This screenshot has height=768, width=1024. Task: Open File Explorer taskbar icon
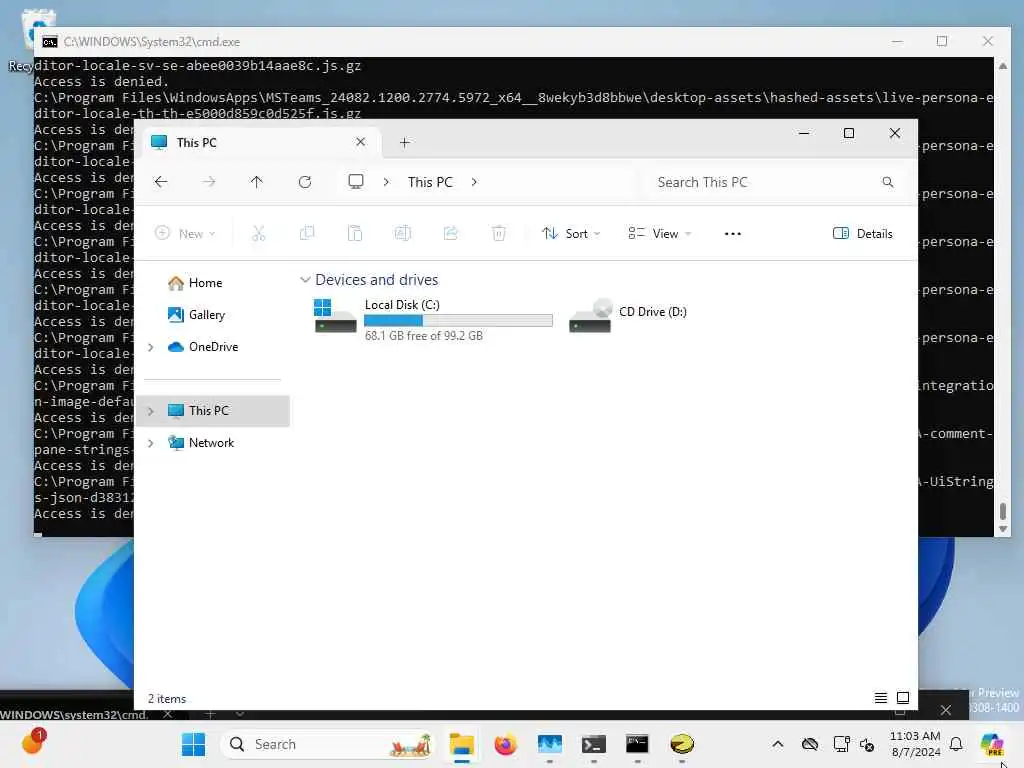tap(462, 744)
